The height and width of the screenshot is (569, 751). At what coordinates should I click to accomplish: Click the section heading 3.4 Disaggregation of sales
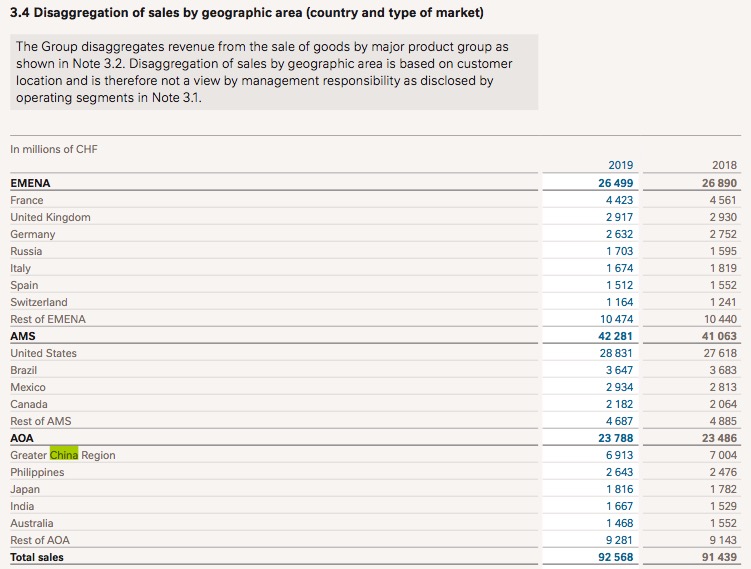pyautogui.click(x=246, y=13)
